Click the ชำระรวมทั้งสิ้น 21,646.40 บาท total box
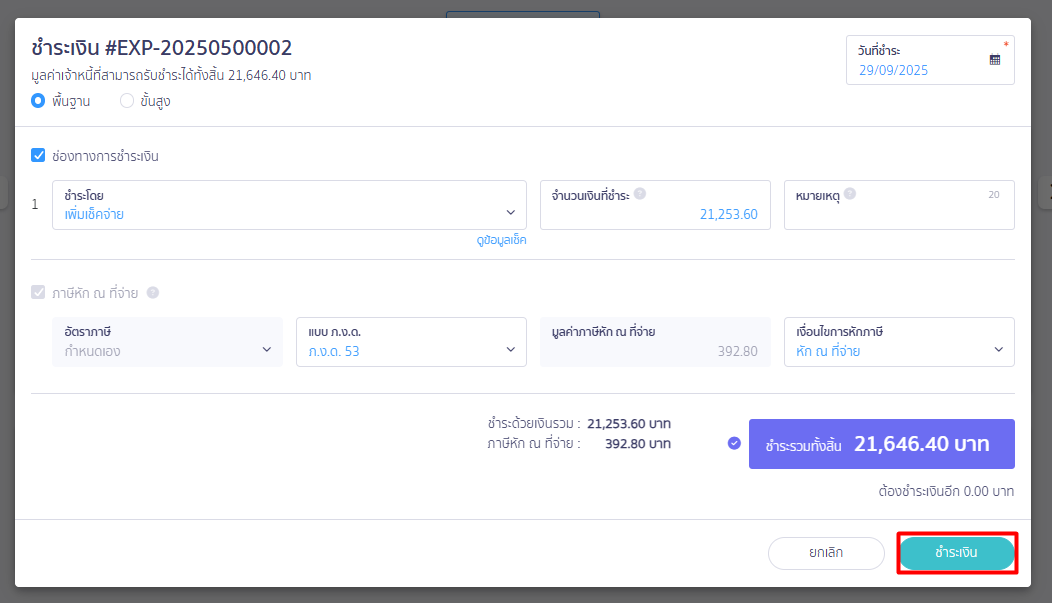The image size is (1052, 603). (x=881, y=444)
